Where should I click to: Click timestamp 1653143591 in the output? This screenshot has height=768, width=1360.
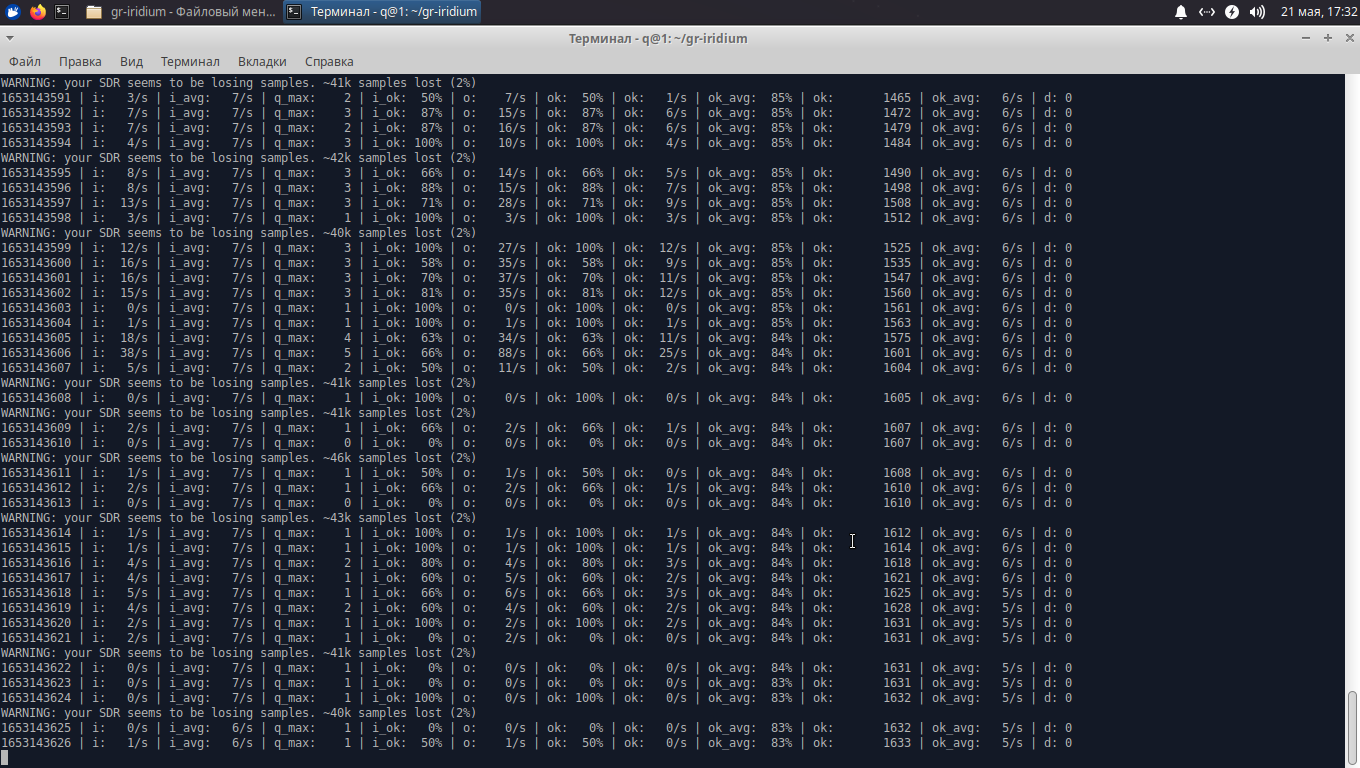[x=36, y=98]
